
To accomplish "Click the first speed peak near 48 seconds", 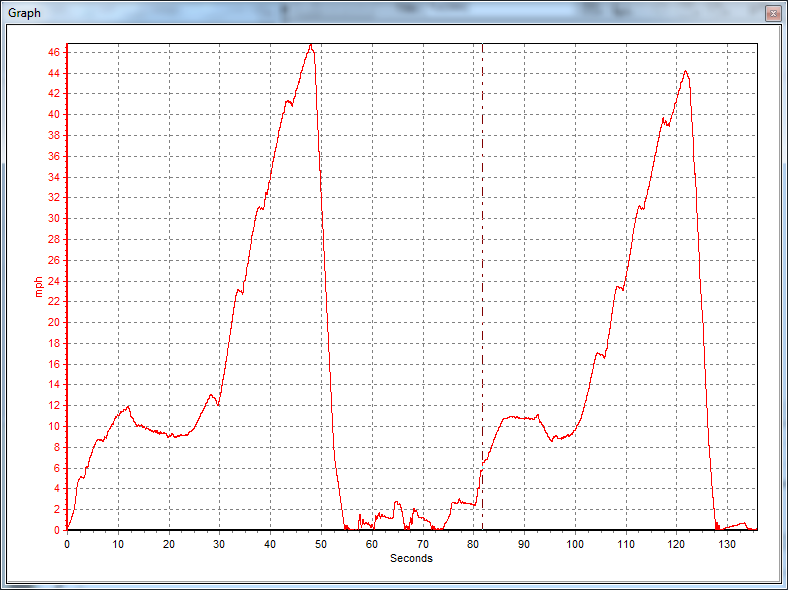I will 311,46.
